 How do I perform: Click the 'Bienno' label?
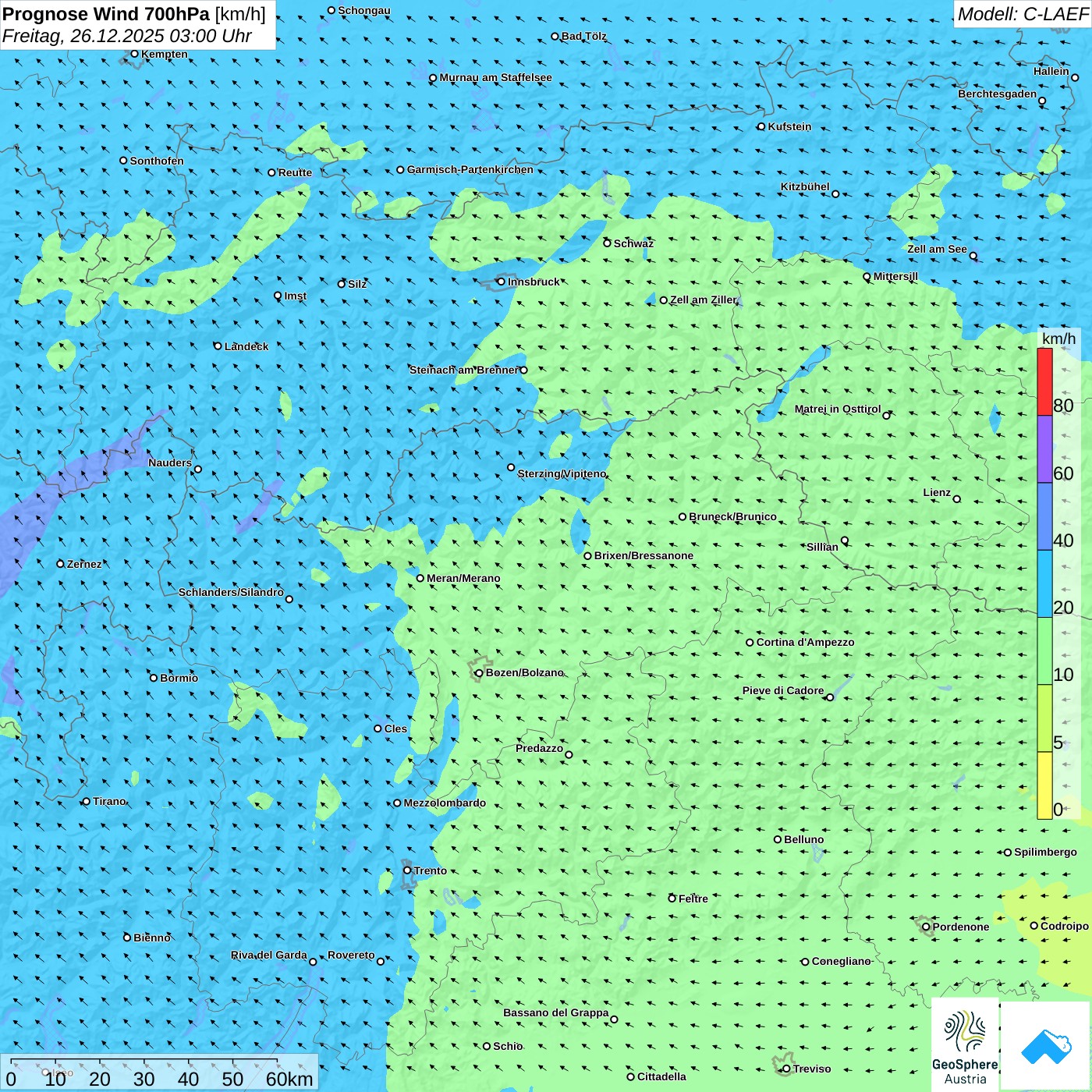[152, 938]
